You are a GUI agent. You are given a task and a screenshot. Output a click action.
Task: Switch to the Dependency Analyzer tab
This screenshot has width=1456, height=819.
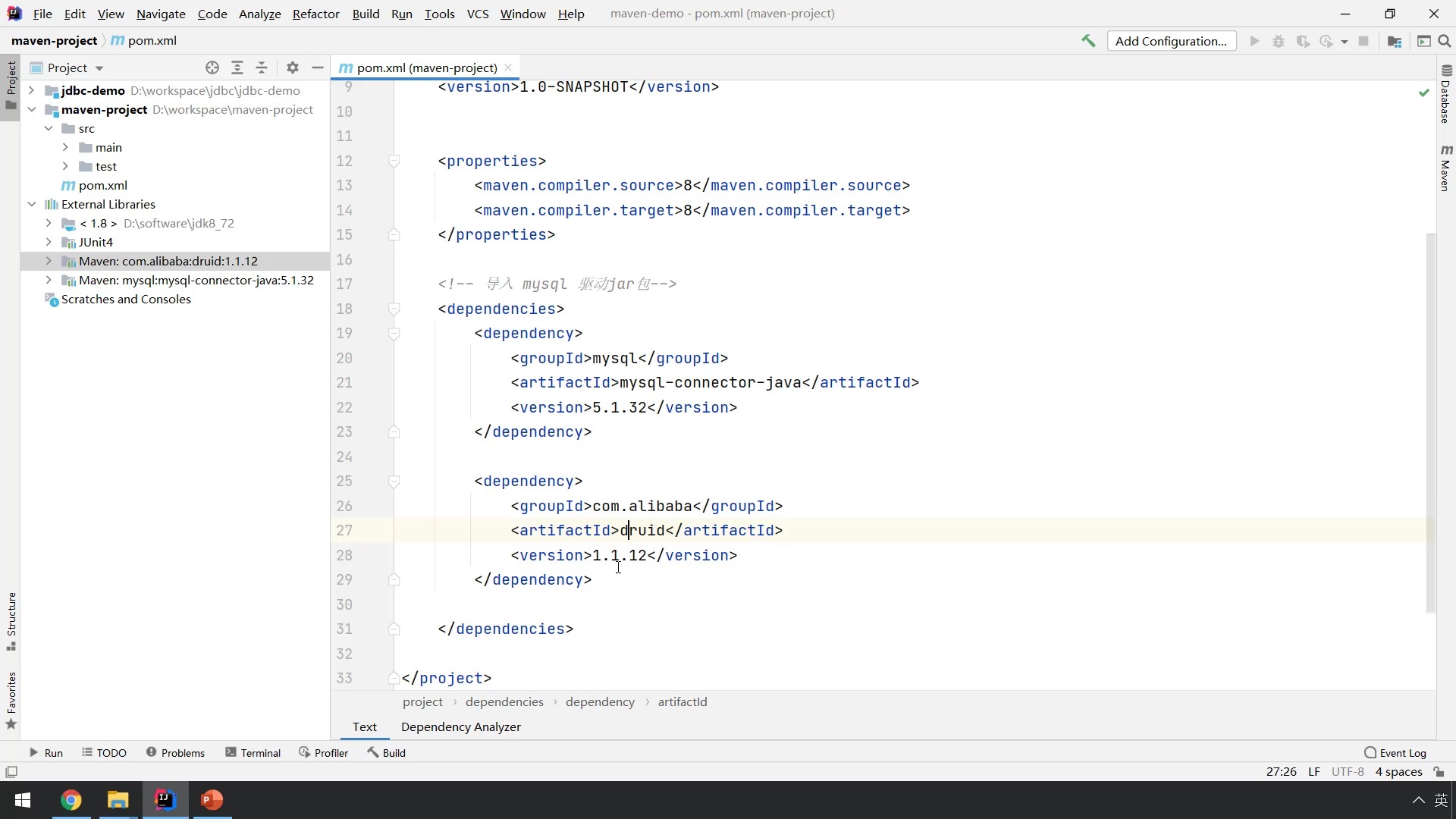coord(461,726)
